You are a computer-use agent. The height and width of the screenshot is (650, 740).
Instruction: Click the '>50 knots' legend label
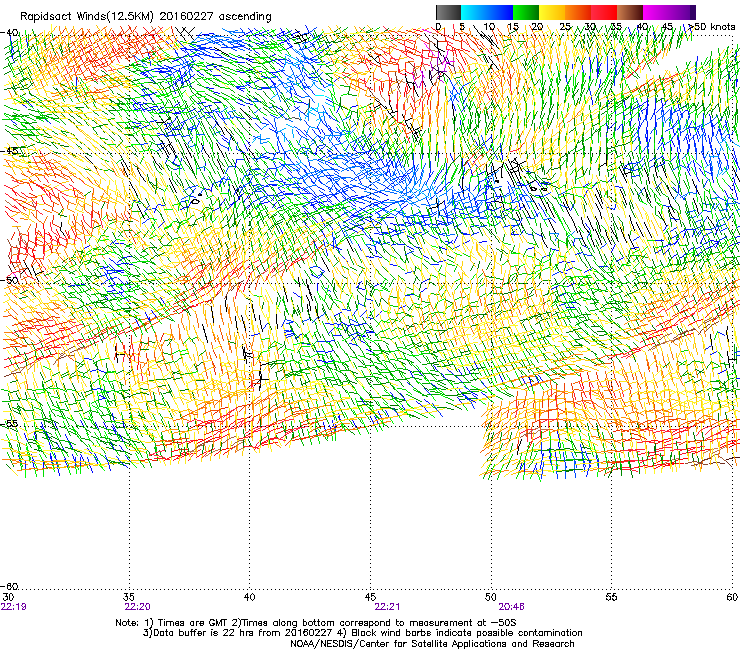click(712, 27)
